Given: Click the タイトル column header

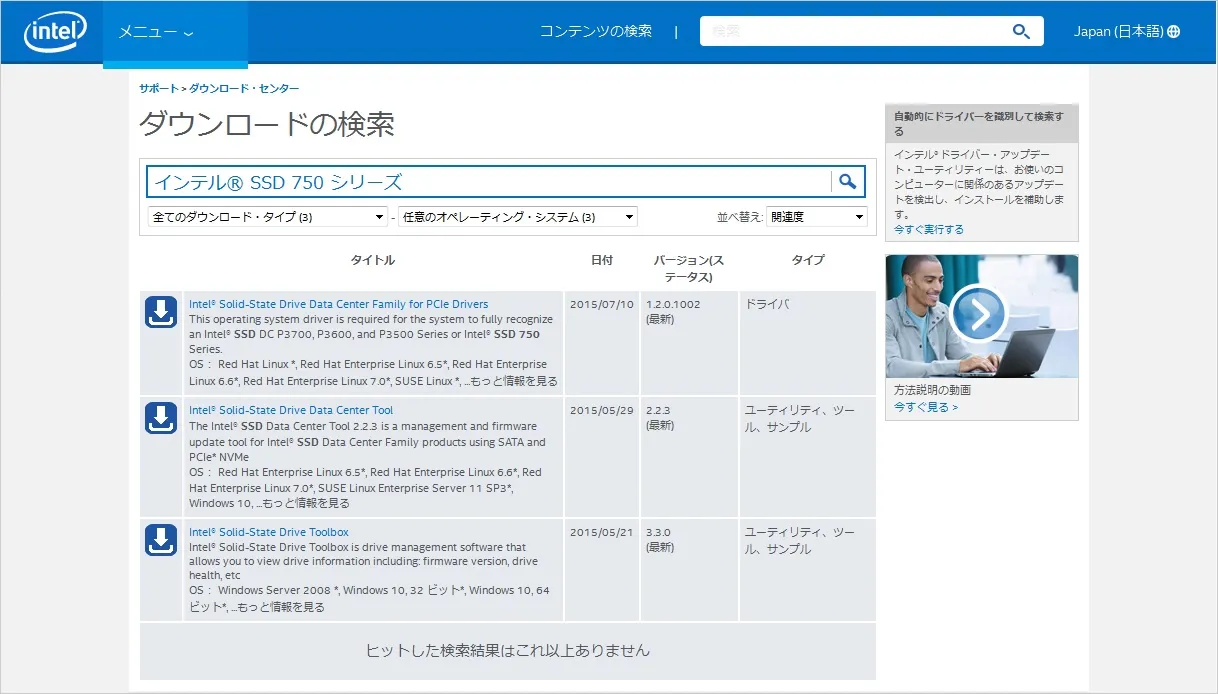Looking at the screenshot, I should click(x=372, y=260).
